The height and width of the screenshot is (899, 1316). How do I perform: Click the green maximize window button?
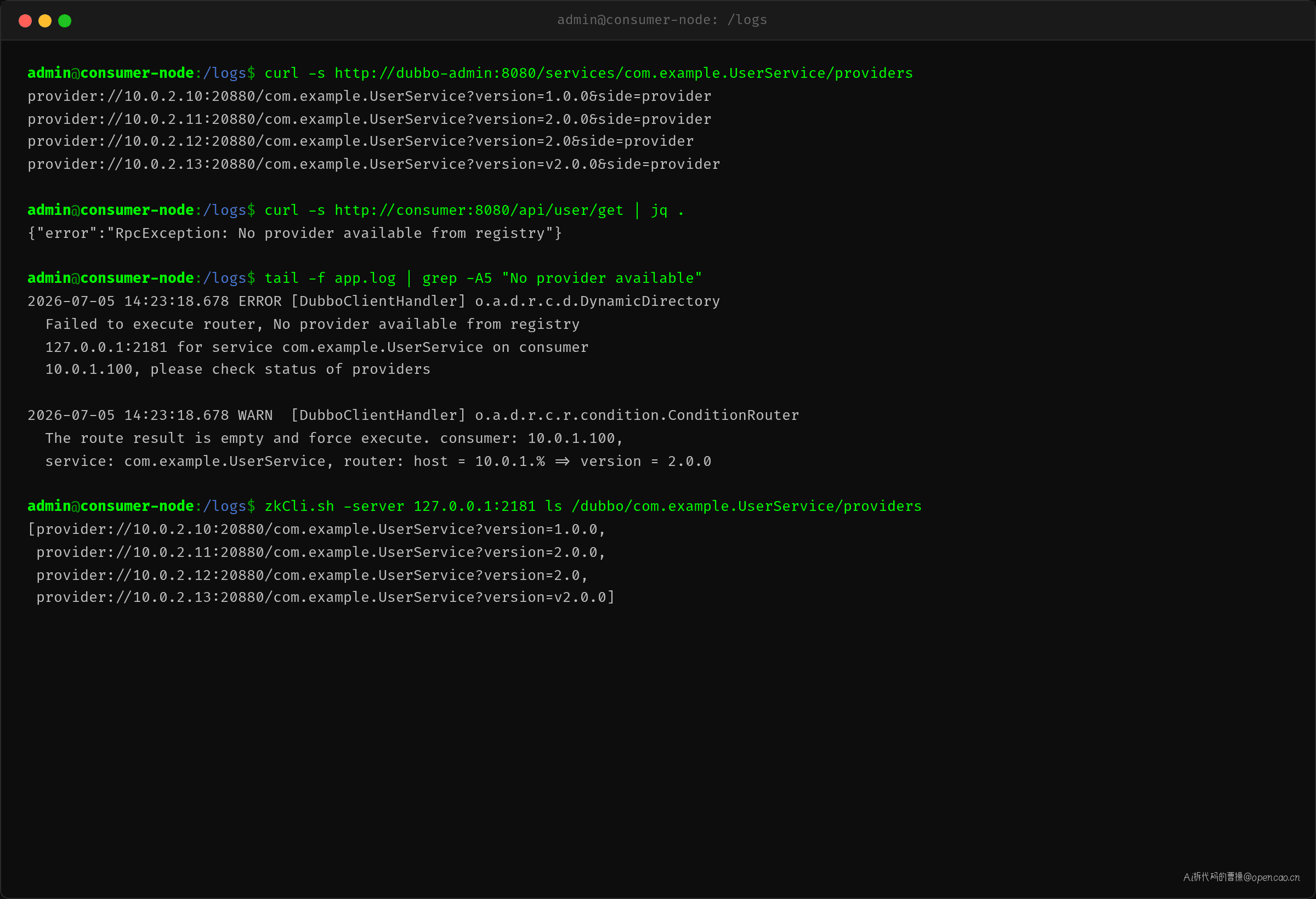(65, 21)
